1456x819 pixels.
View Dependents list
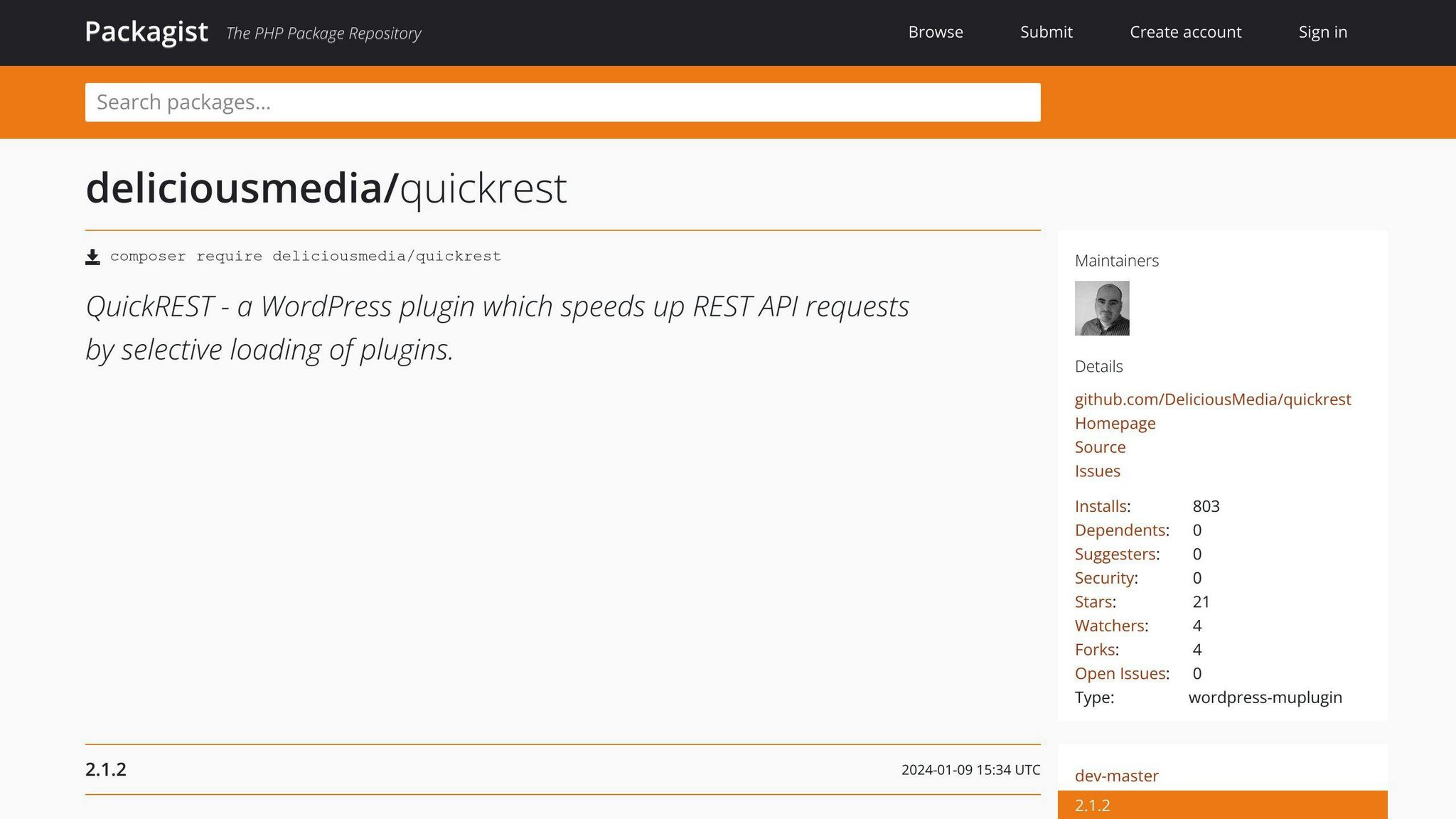(x=1120, y=530)
